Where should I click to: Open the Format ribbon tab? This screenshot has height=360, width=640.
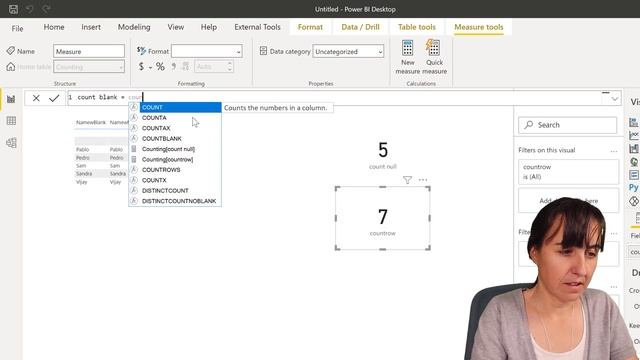tap(310, 27)
